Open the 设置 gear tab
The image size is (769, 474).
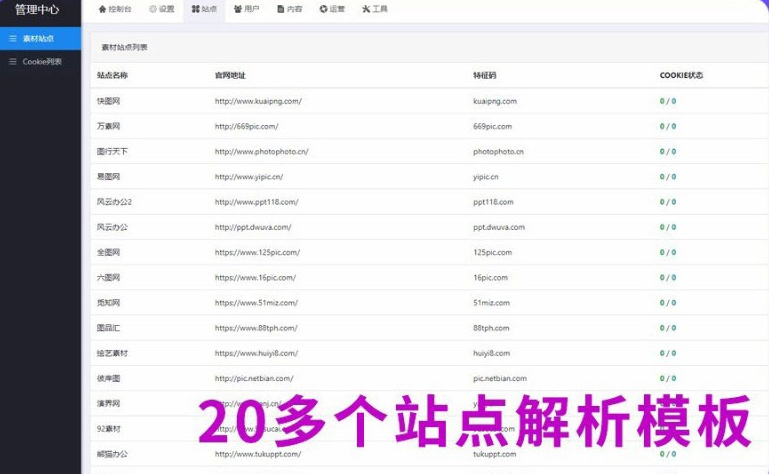[162, 9]
